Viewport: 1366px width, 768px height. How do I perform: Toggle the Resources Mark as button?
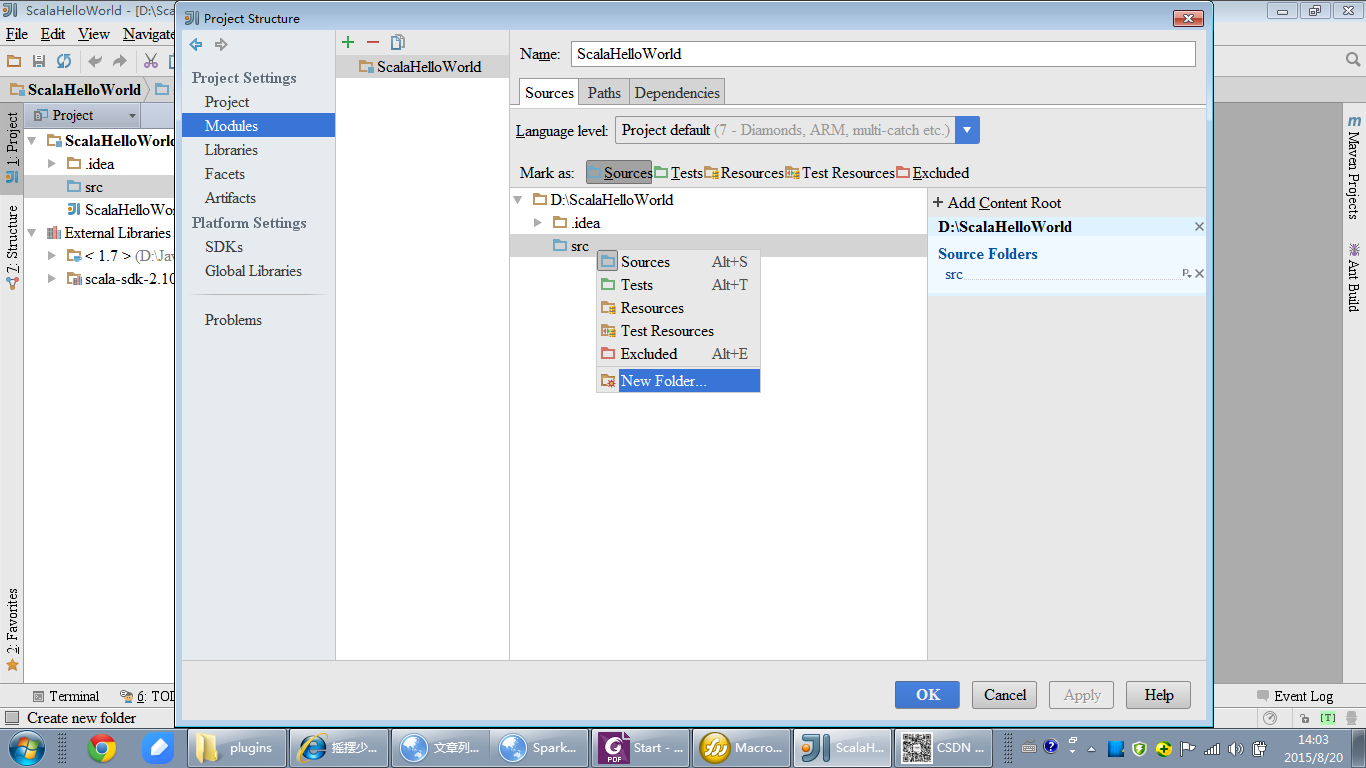pos(744,173)
